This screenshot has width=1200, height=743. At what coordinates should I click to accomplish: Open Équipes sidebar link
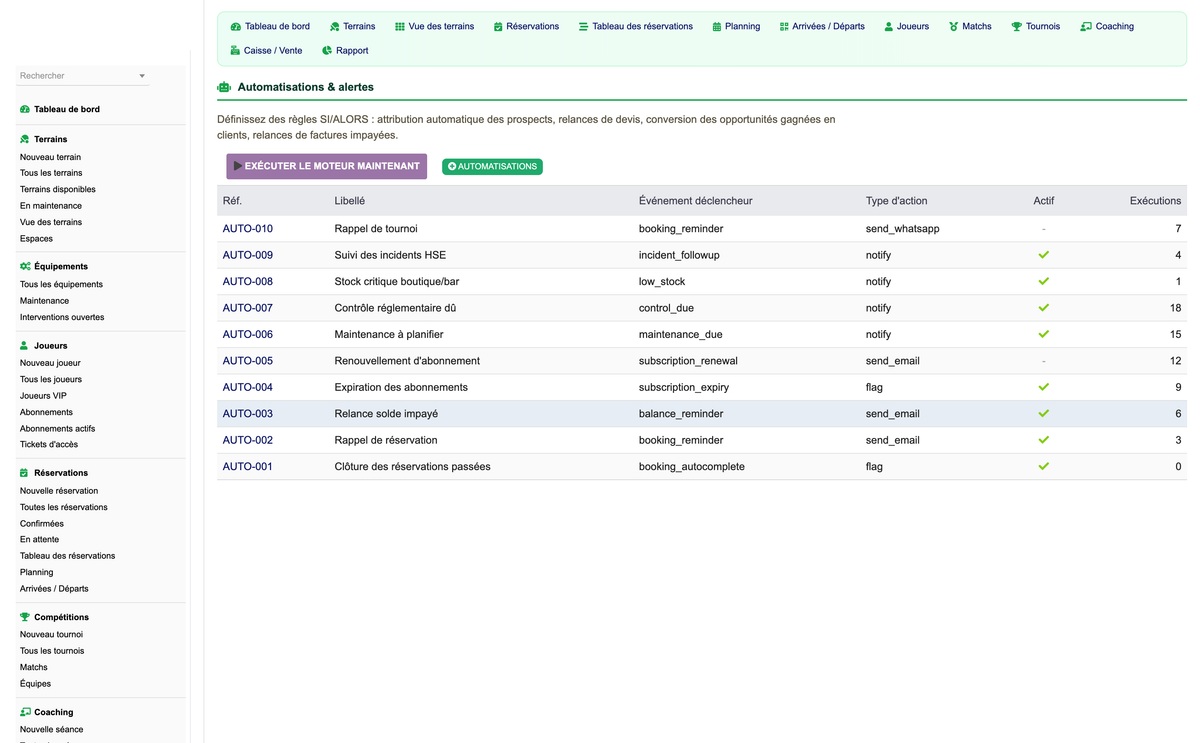pos(35,684)
